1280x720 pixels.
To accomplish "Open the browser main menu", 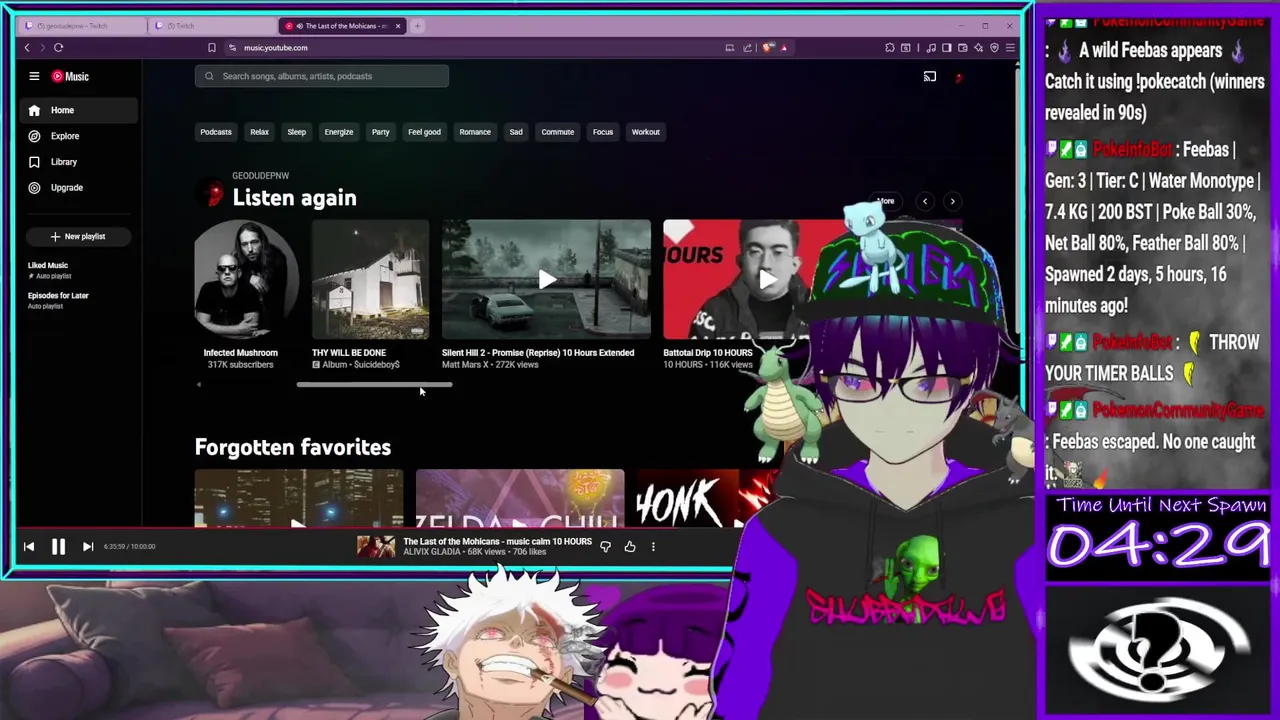I will (1010, 48).
